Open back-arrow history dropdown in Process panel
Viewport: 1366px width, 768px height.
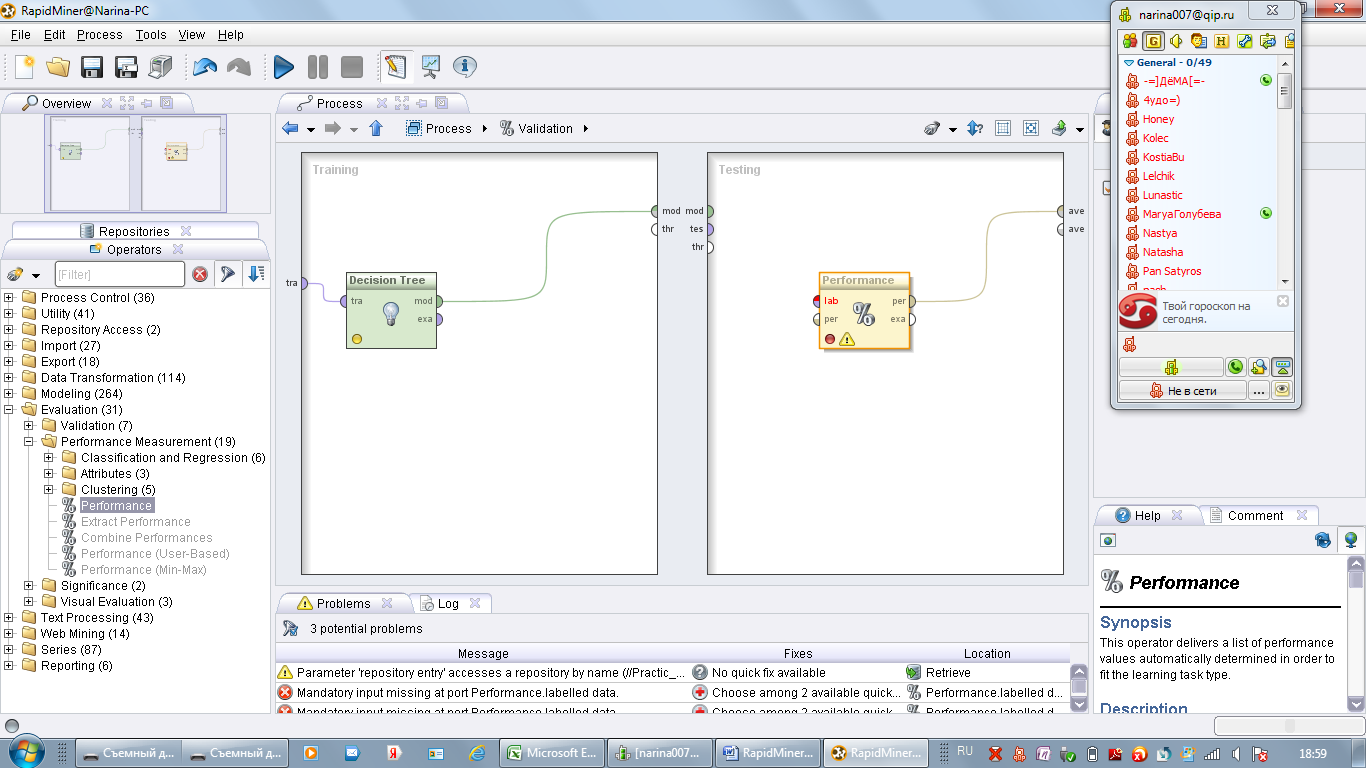click(311, 129)
